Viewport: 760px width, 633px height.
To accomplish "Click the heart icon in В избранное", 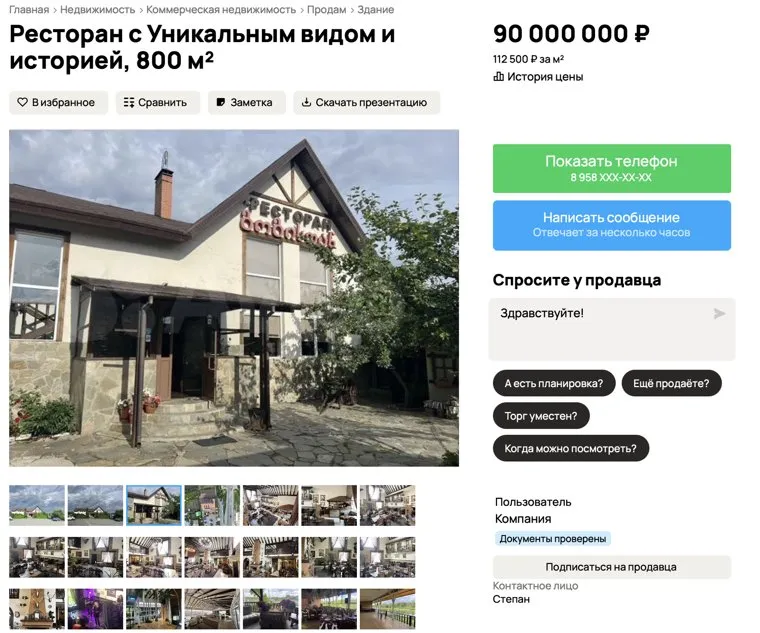I will point(22,102).
